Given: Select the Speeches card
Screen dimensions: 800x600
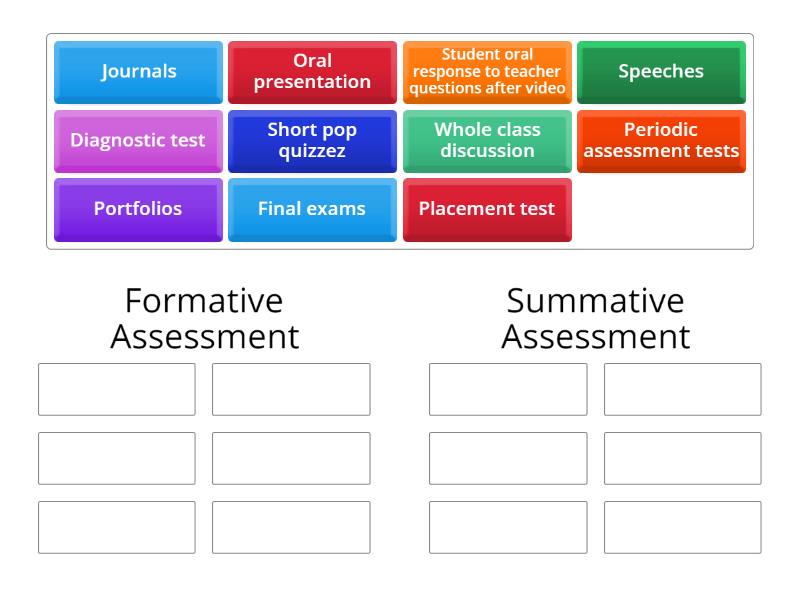Looking at the screenshot, I should (662, 71).
